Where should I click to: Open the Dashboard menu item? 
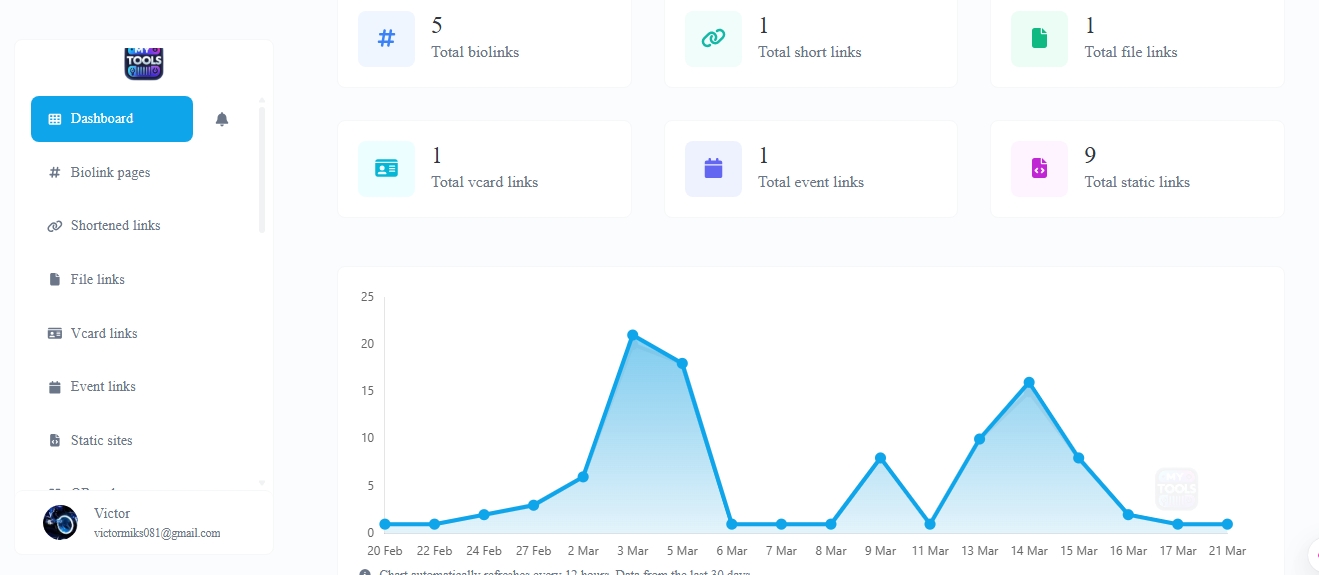112,119
